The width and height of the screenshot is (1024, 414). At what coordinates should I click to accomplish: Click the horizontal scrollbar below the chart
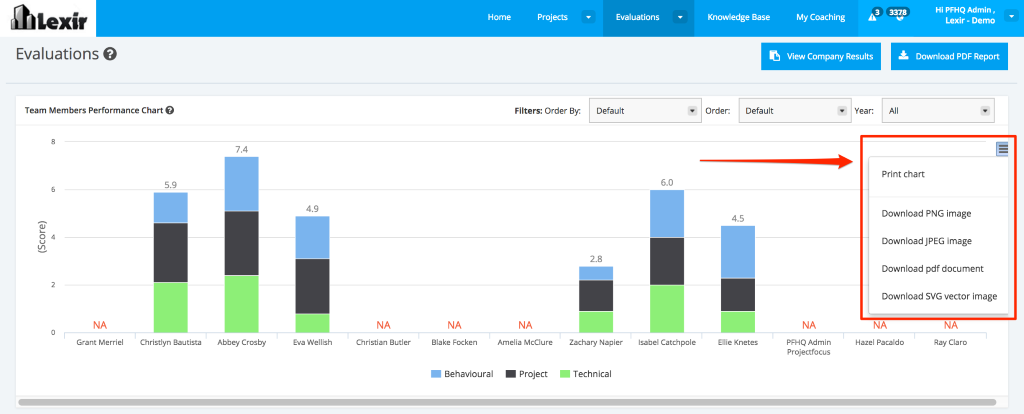507,402
